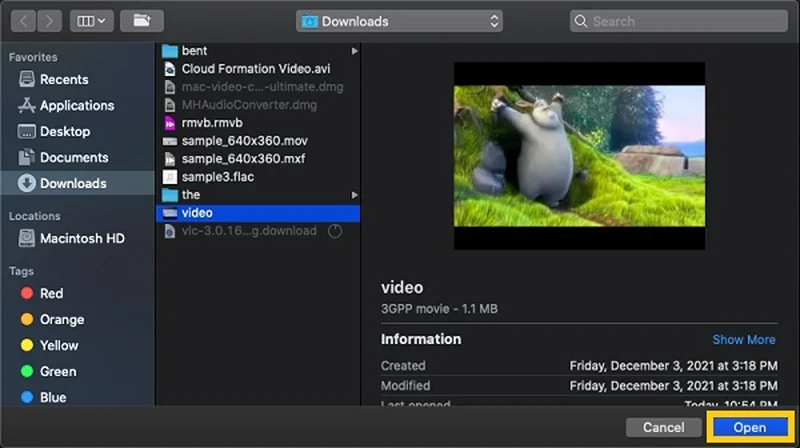Select Documents in the sidebar
800x448 pixels.
[x=78, y=158]
